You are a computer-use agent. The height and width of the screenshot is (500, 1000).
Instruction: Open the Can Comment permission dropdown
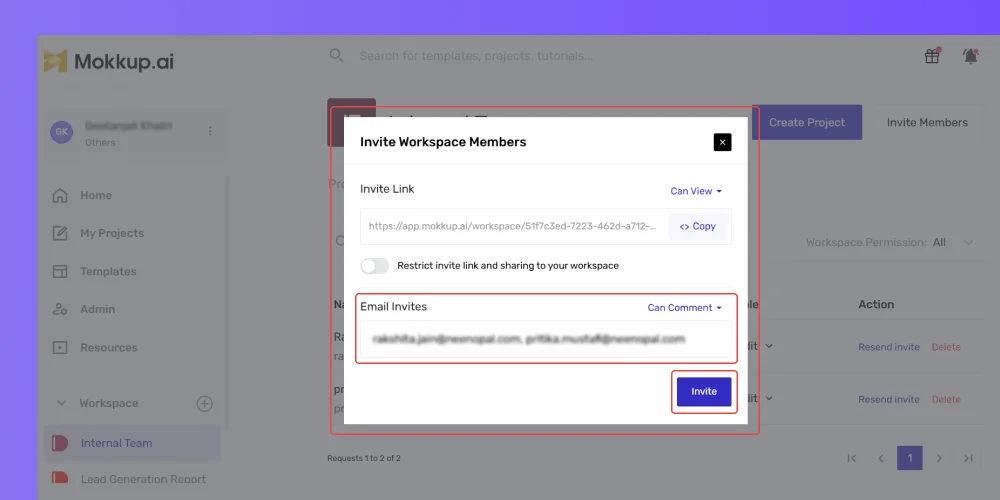pyautogui.click(x=685, y=307)
